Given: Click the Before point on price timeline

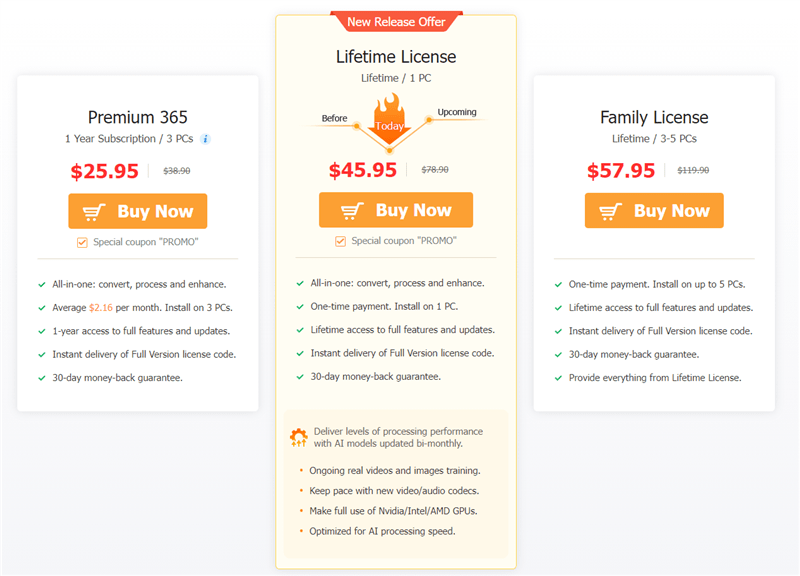Looking at the screenshot, I should pos(357,126).
